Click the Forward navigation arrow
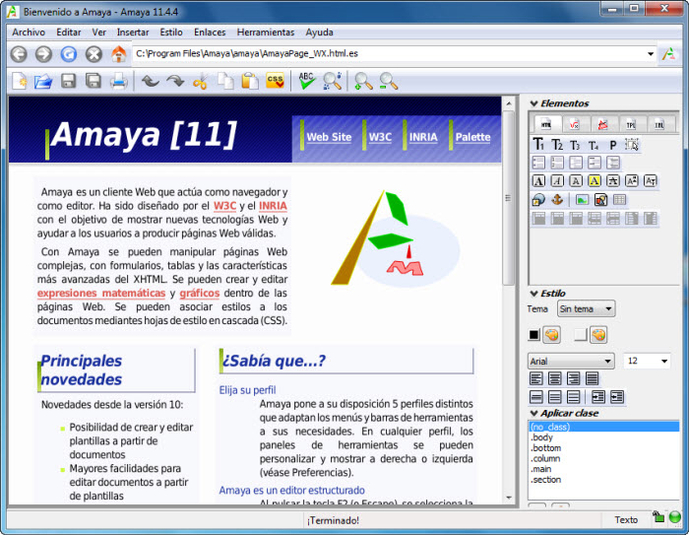The width and height of the screenshot is (689, 535). tap(44, 54)
